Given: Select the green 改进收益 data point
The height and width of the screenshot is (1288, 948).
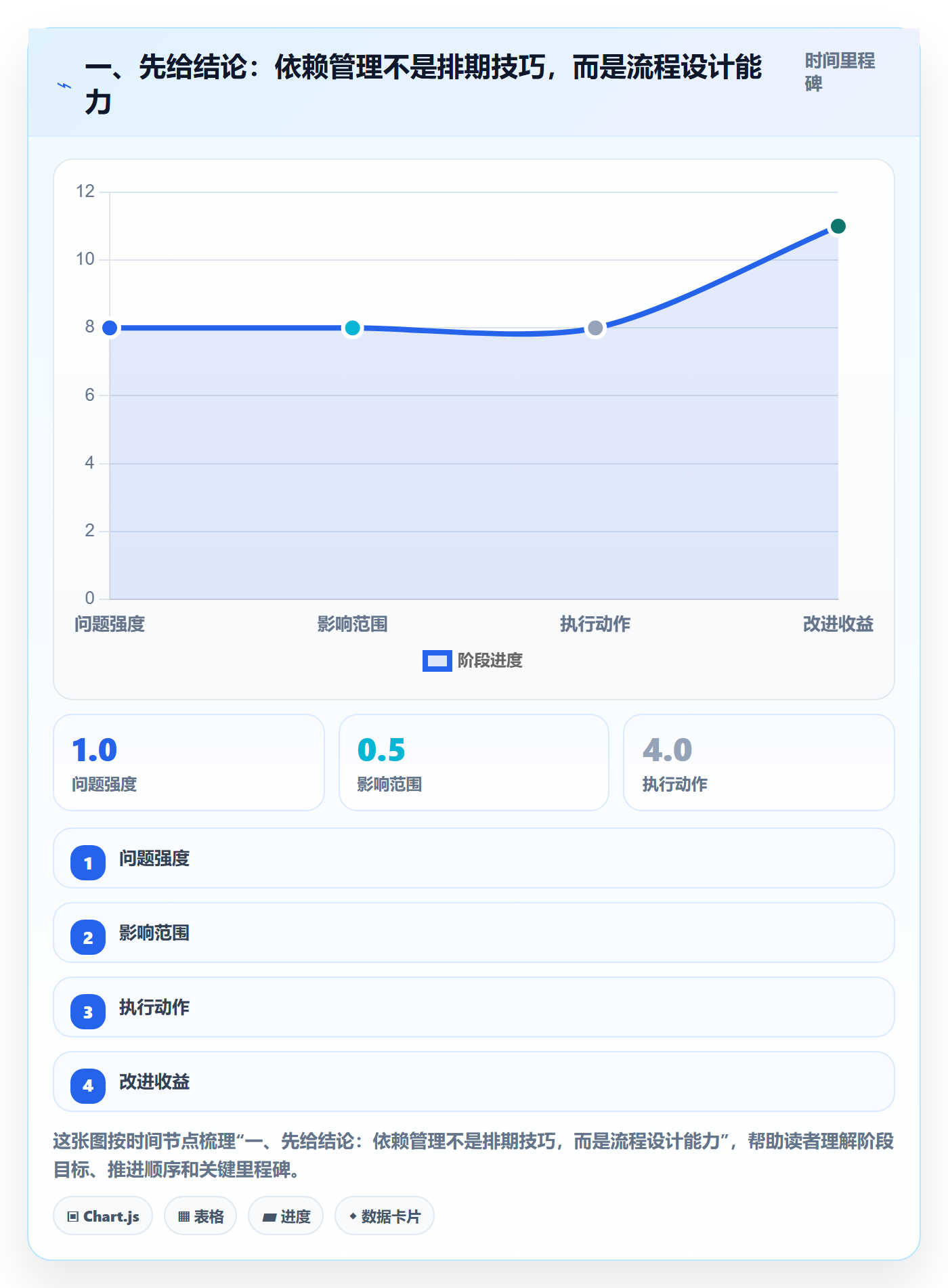Looking at the screenshot, I should pyautogui.click(x=838, y=226).
